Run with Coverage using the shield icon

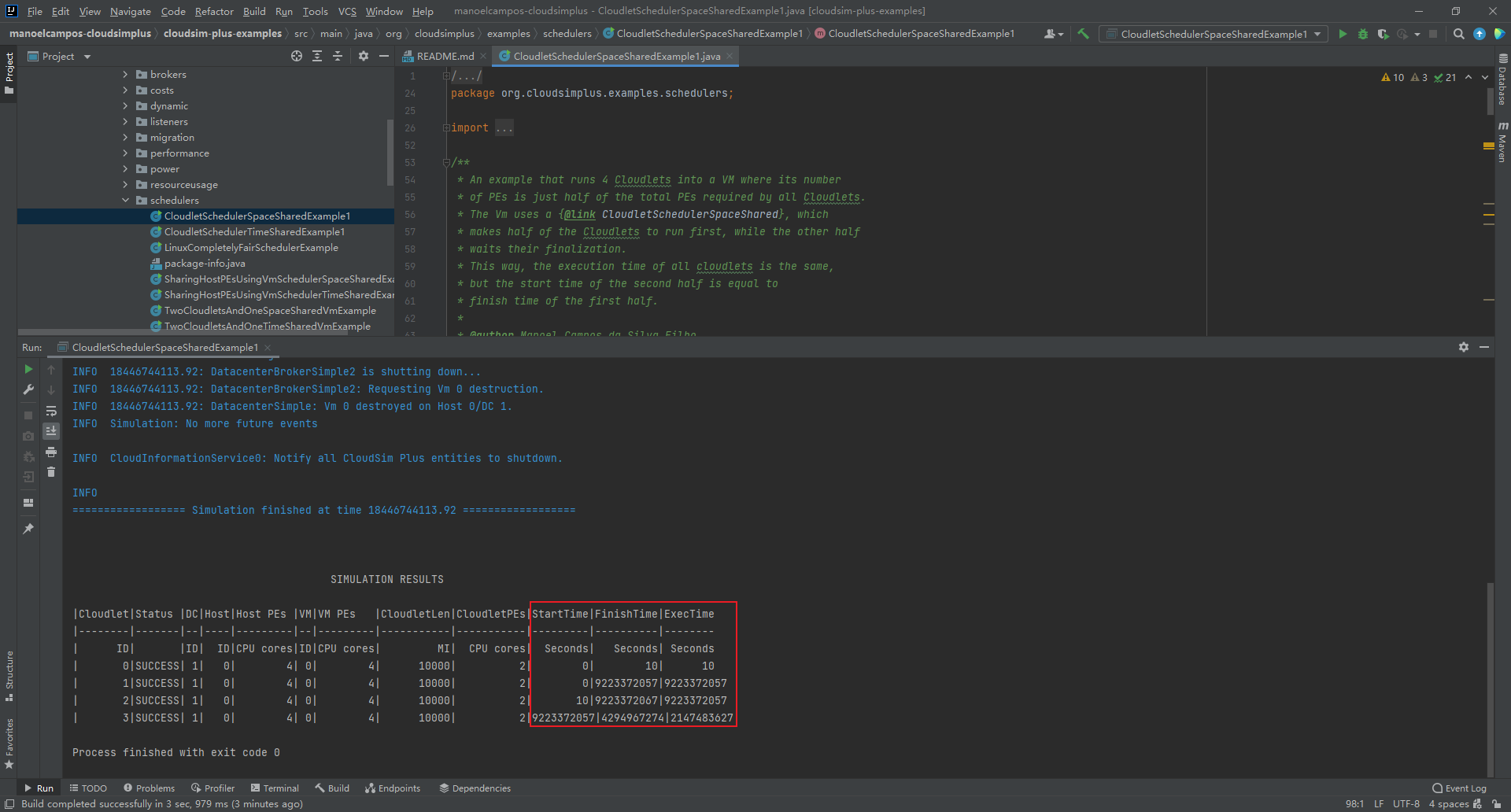tap(1383, 34)
